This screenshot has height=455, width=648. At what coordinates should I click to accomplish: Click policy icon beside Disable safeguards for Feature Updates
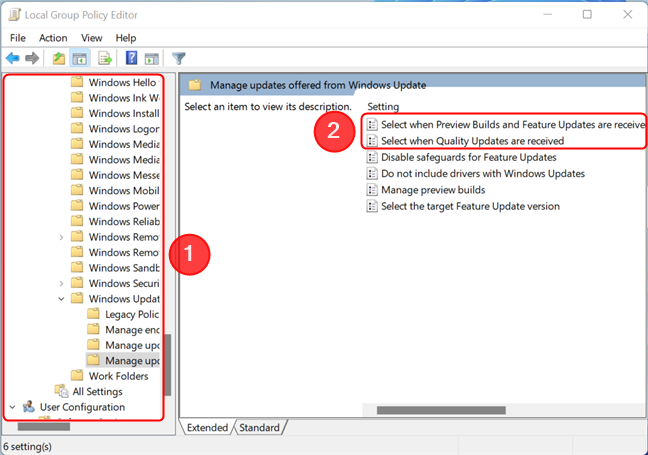pyautogui.click(x=372, y=157)
